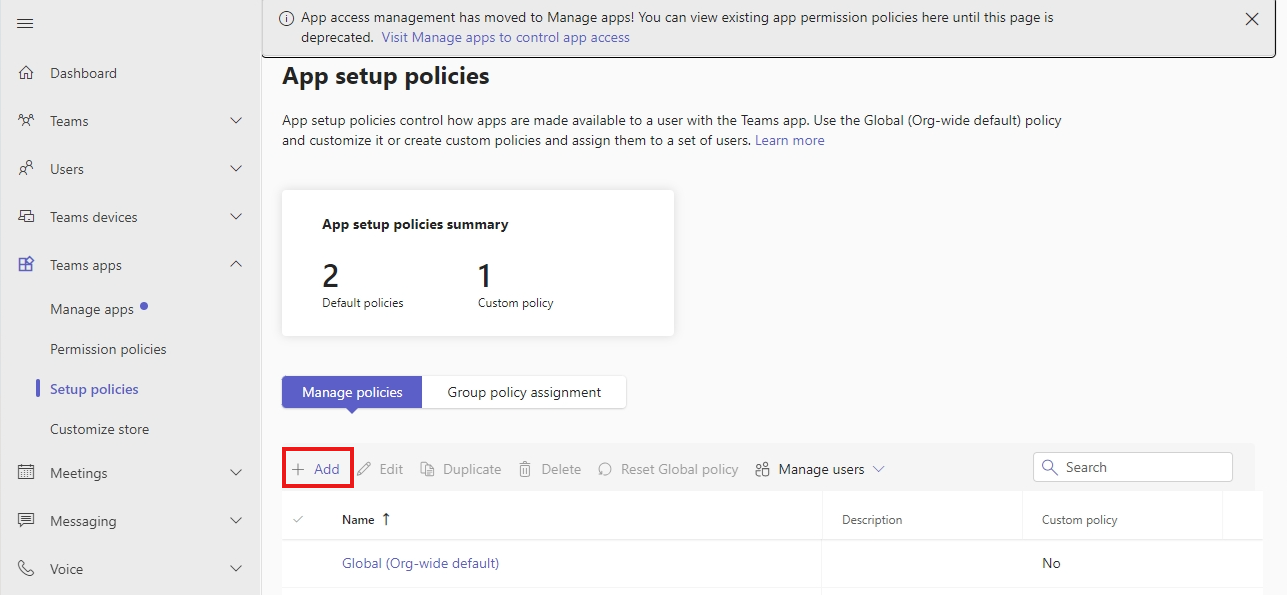Screen dimensions: 1288x596
Task: Open the Messaging chat icon
Action: (x=27, y=520)
